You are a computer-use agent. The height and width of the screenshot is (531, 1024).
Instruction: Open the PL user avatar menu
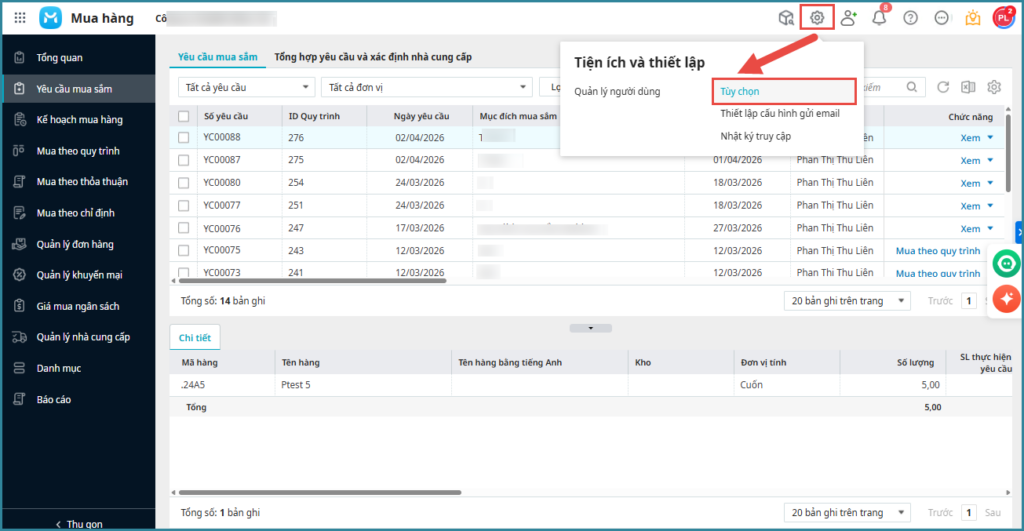(x=1003, y=18)
